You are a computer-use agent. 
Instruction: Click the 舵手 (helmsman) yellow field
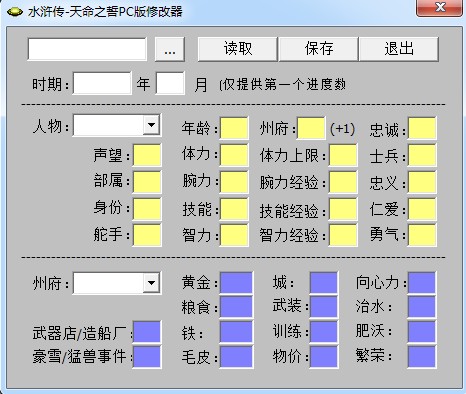pos(147,235)
